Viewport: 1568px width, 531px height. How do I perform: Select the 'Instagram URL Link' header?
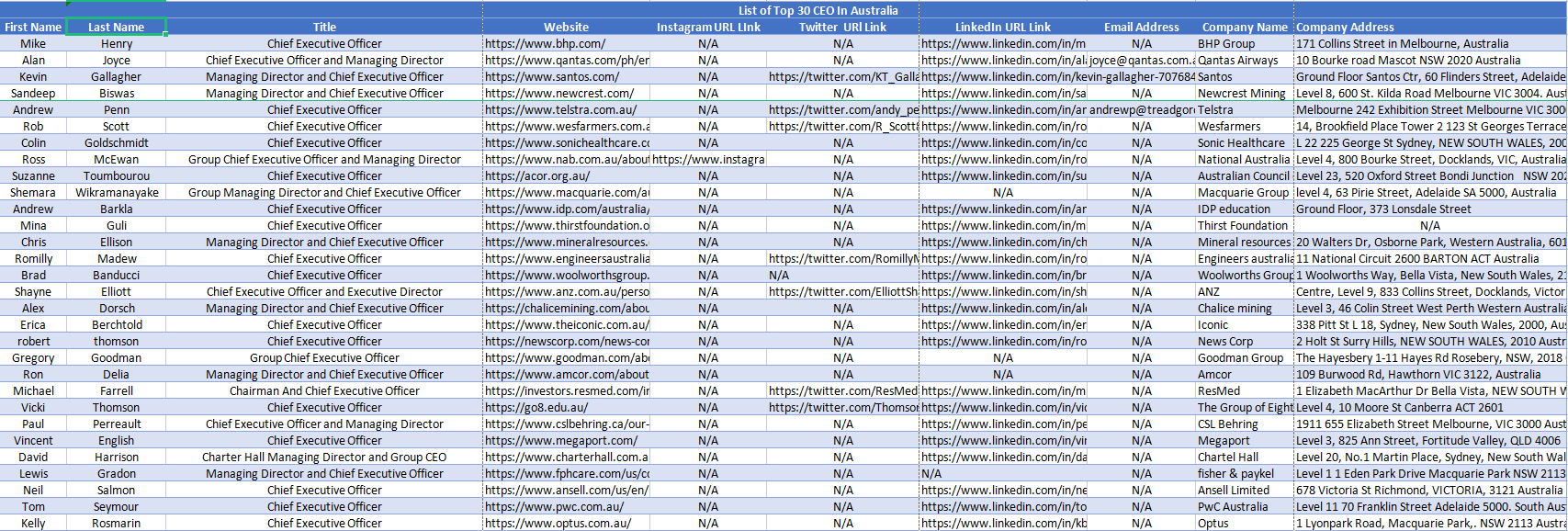click(708, 27)
